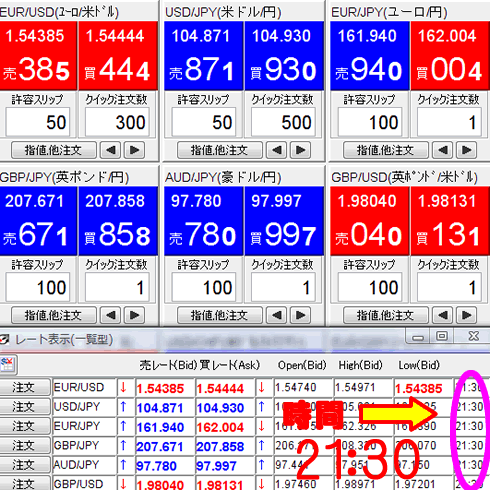Click 注文 button in AUD/JPY row
The width and height of the screenshot is (490, 490).
coord(24,465)
